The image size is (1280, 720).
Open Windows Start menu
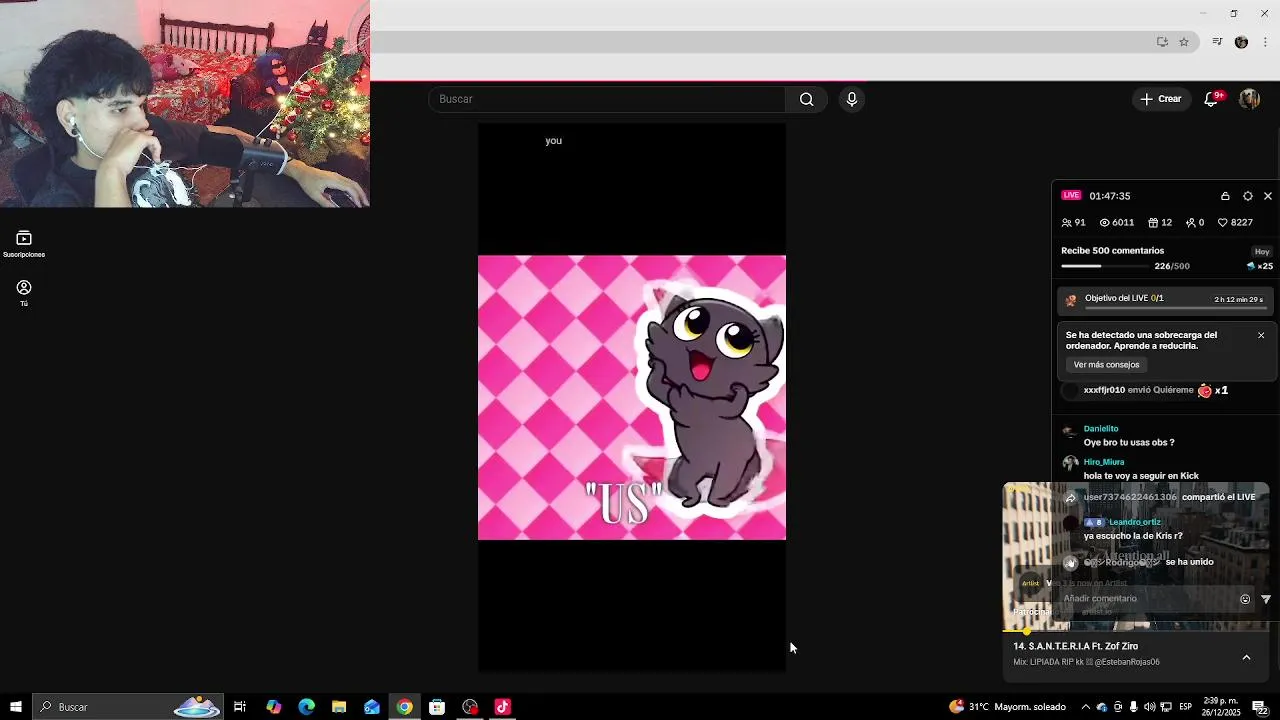(16, 707)
